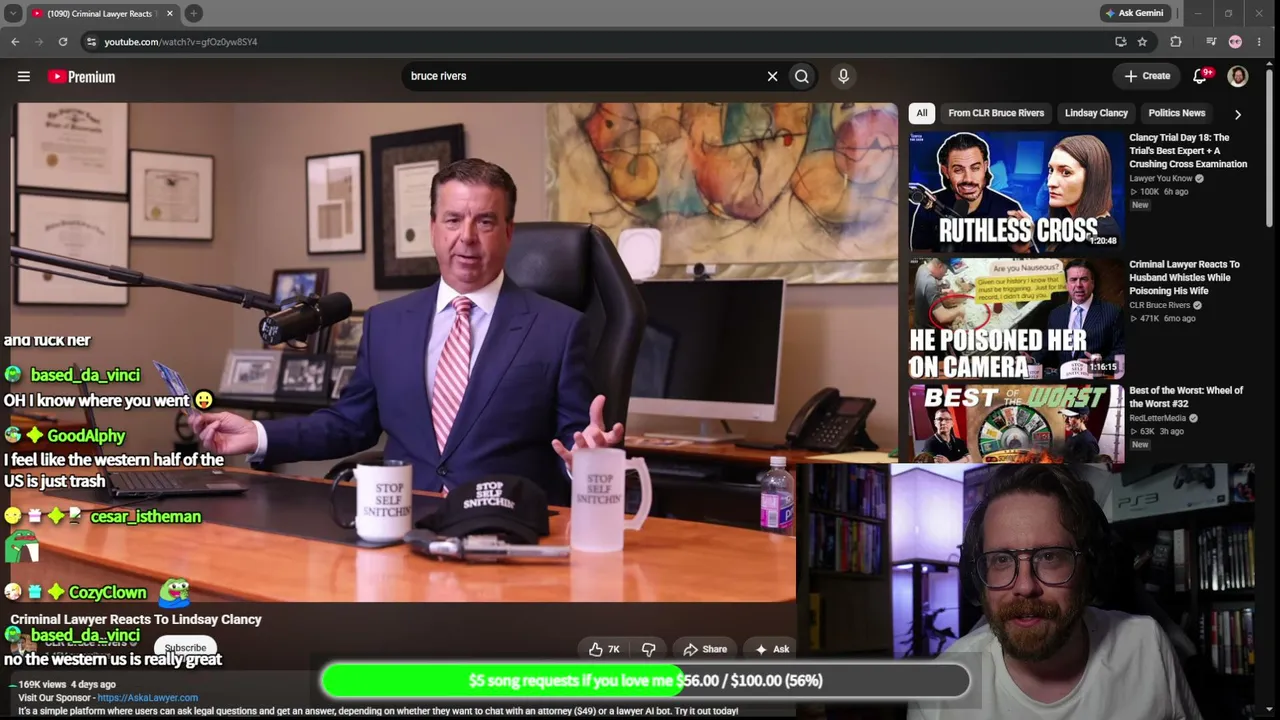View site information icon in address bar

tap(91, 42)
